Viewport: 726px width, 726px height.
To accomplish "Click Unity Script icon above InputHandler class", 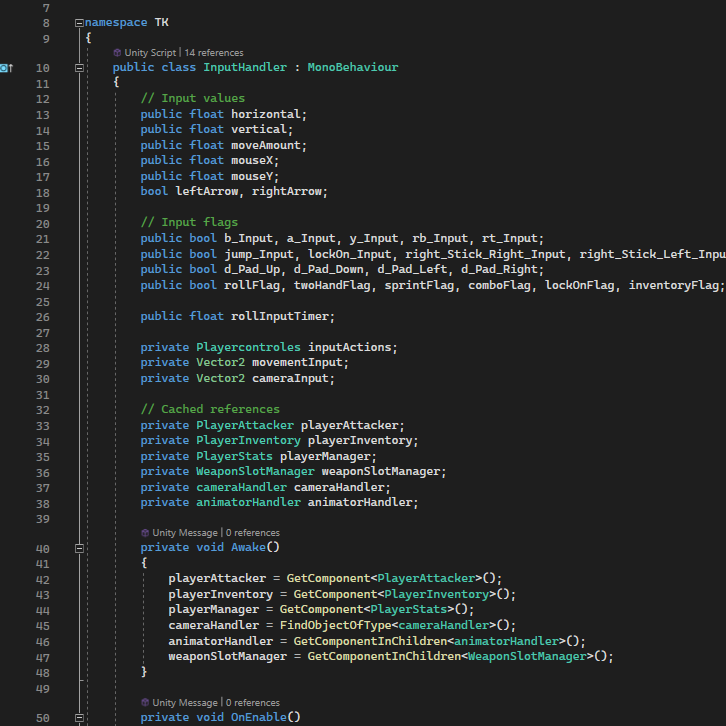I will coord(117,53).
